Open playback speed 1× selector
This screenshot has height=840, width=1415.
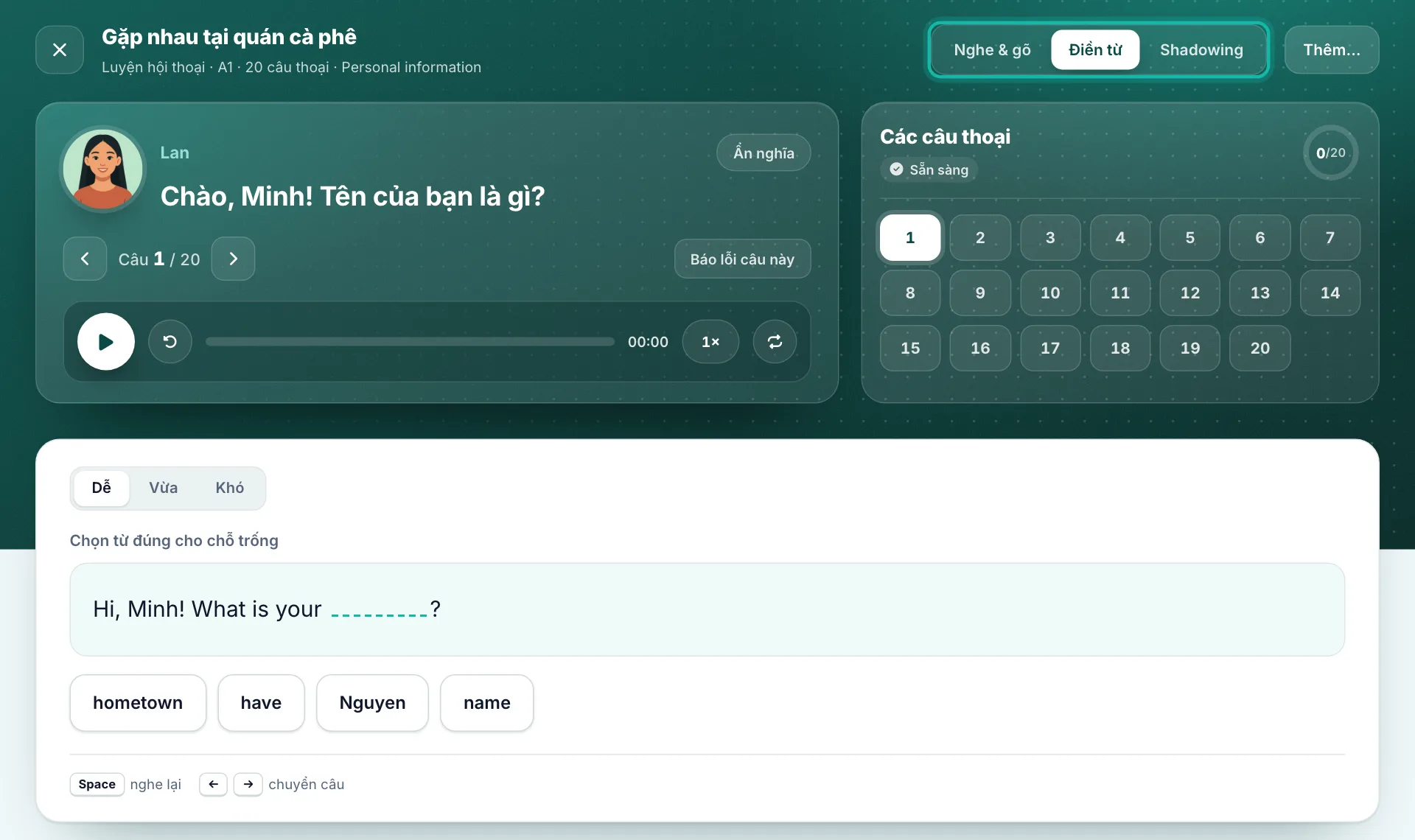710,342
